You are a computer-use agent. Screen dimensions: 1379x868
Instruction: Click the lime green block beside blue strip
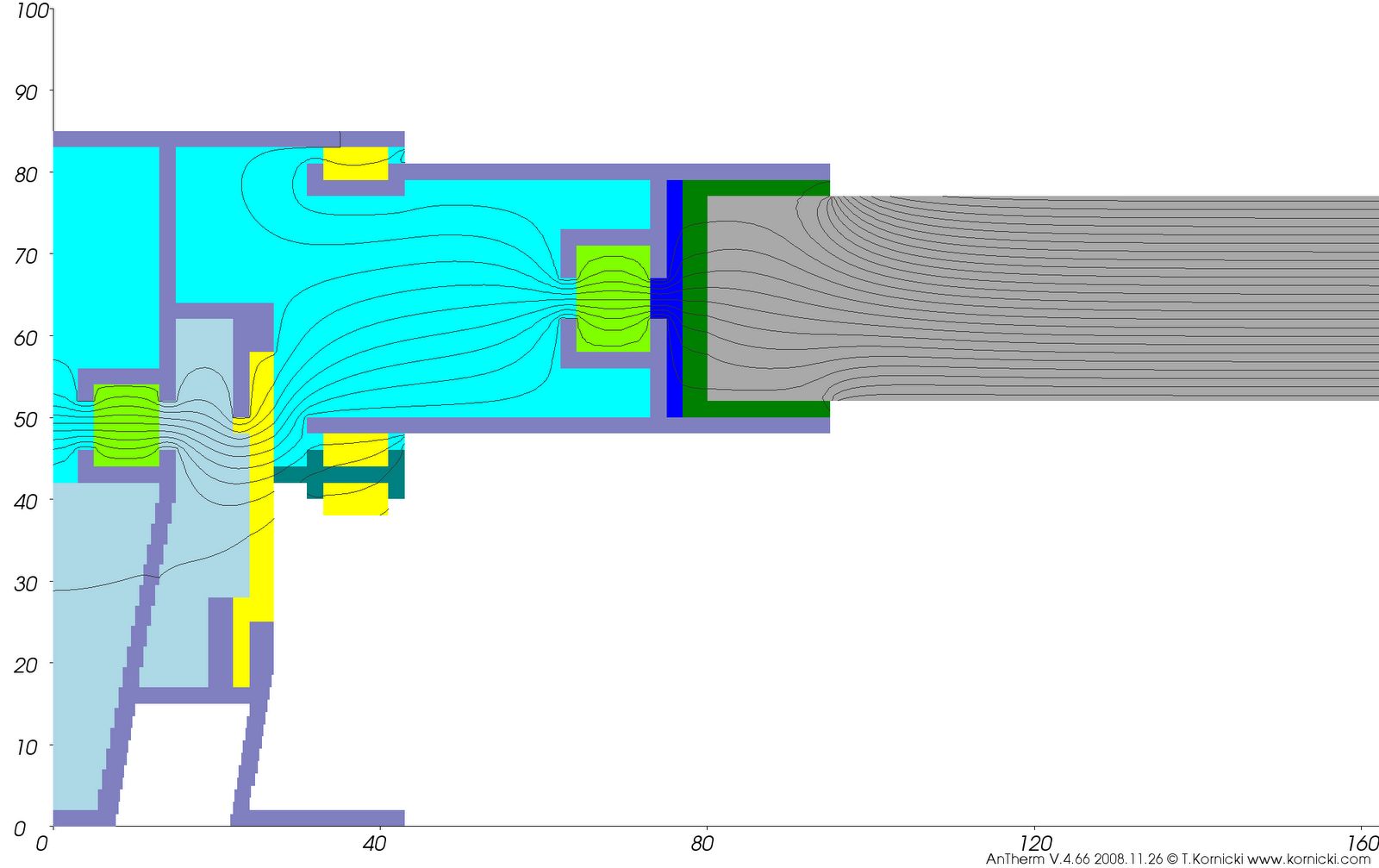pyautogui.click(x=613, y=298)
